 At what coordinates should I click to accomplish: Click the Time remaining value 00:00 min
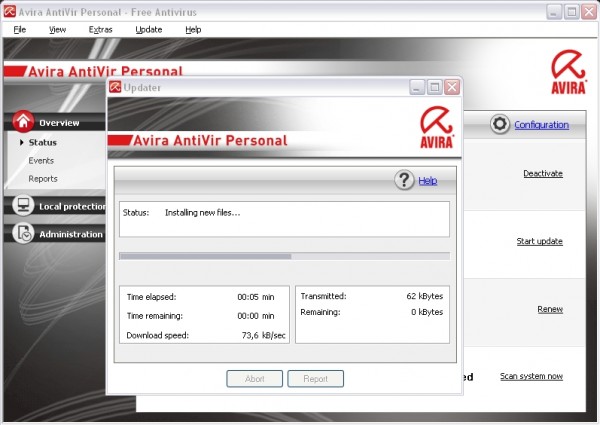256,316
